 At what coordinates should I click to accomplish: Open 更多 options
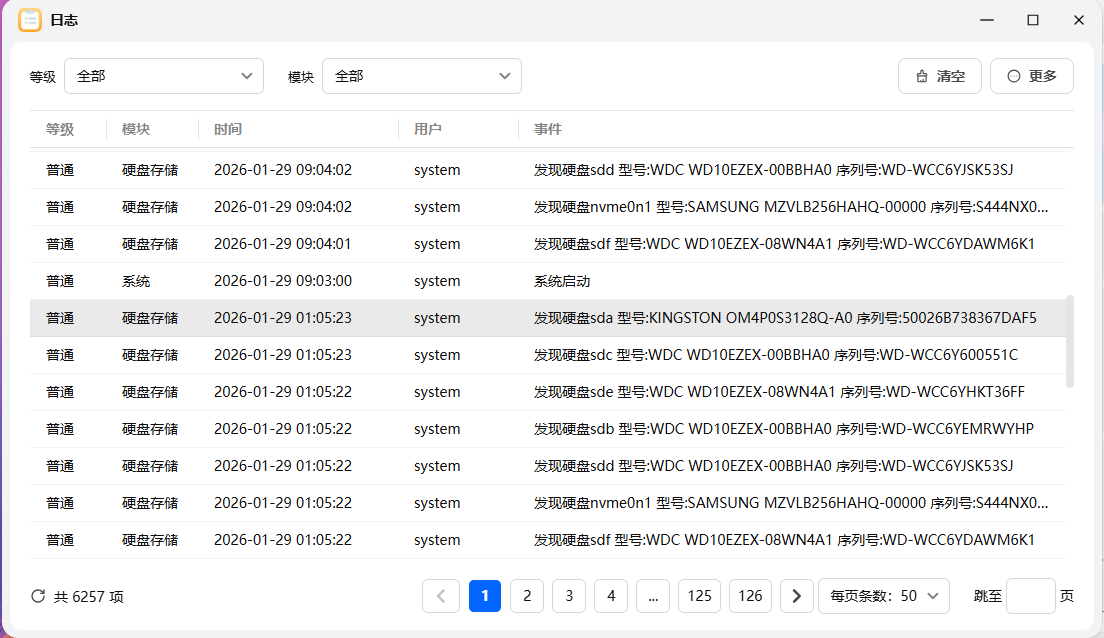(x=1031, y=75)
